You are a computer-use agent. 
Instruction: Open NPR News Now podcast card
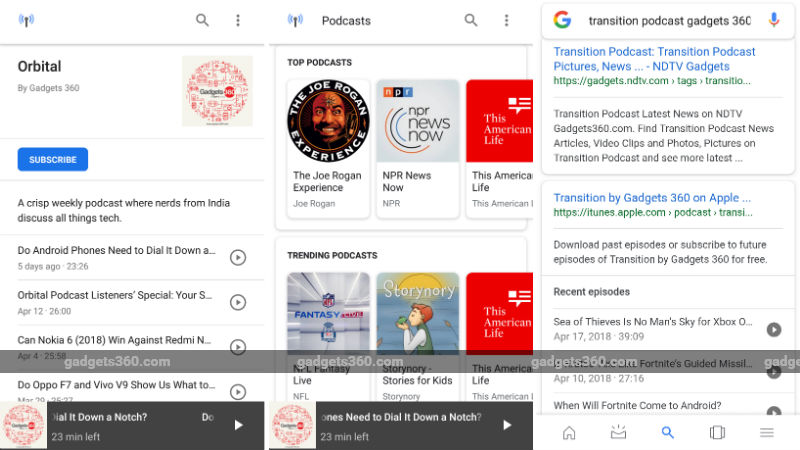418,148
